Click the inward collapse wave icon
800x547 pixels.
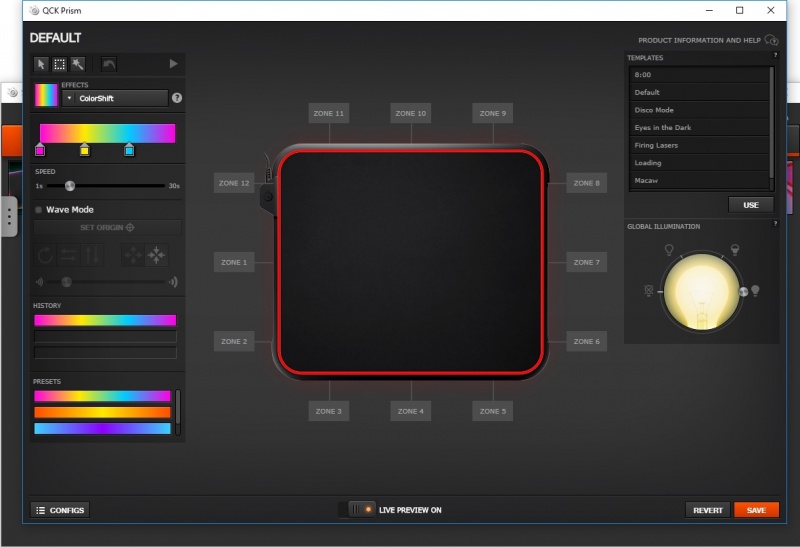[x=157, y=255]
